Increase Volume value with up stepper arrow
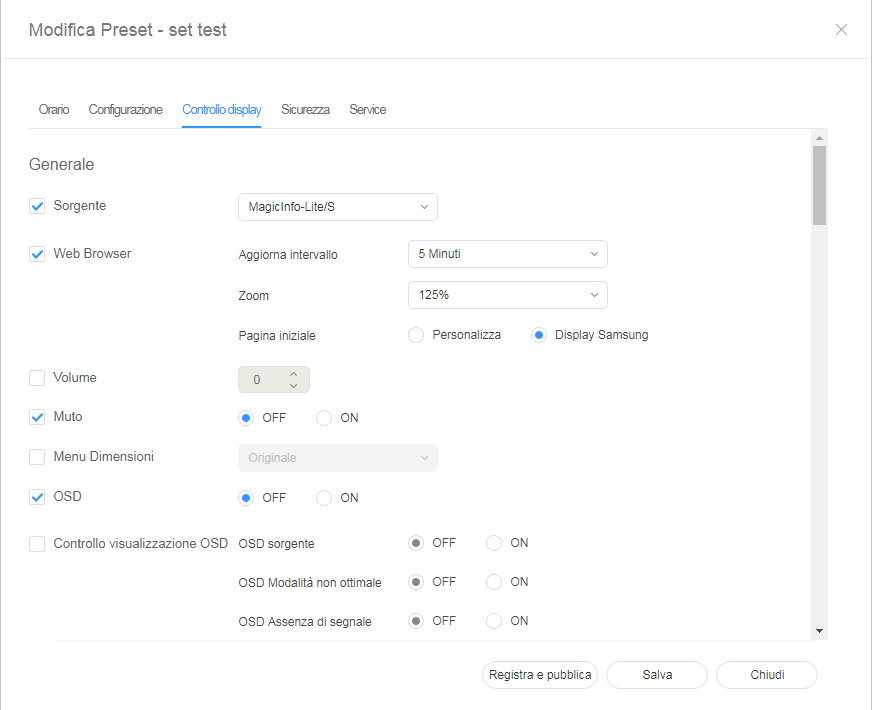This screenshot has height=710, width=872. (x=293, y=374)
